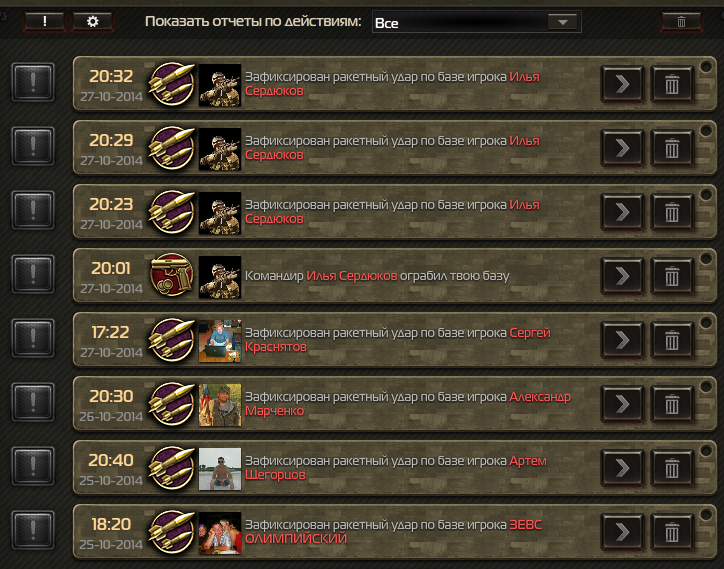Click the missile icon on the 20:29 report
The image size is (724, 569).
(172, 148)
